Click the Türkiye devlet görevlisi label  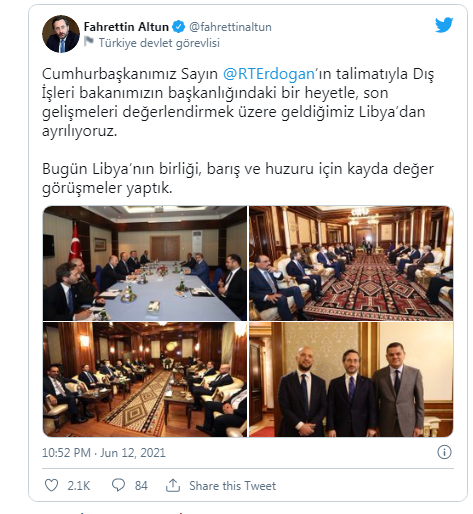point(159,43)
